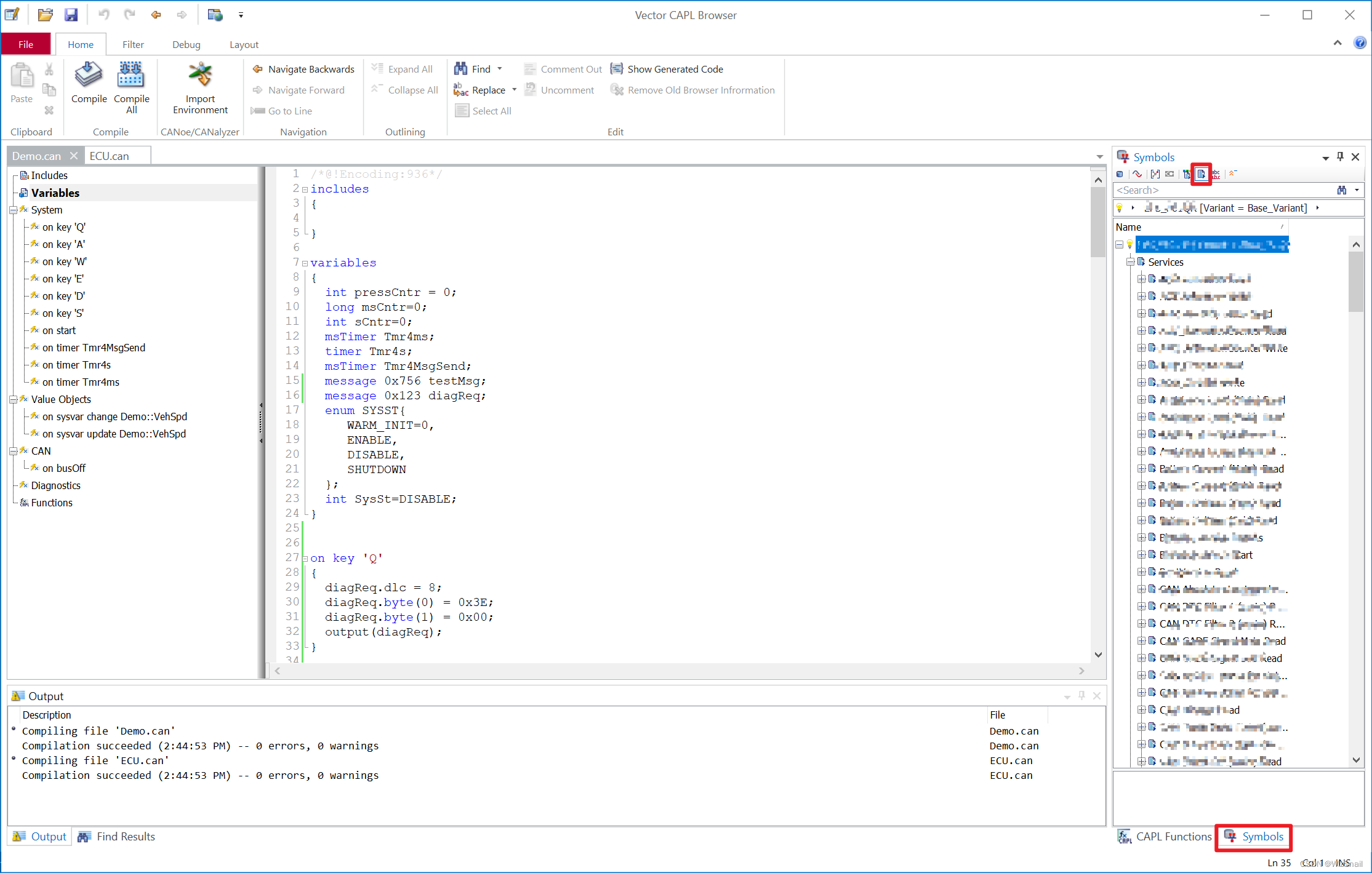Click Show Generated Code icon

click(617, 69)
